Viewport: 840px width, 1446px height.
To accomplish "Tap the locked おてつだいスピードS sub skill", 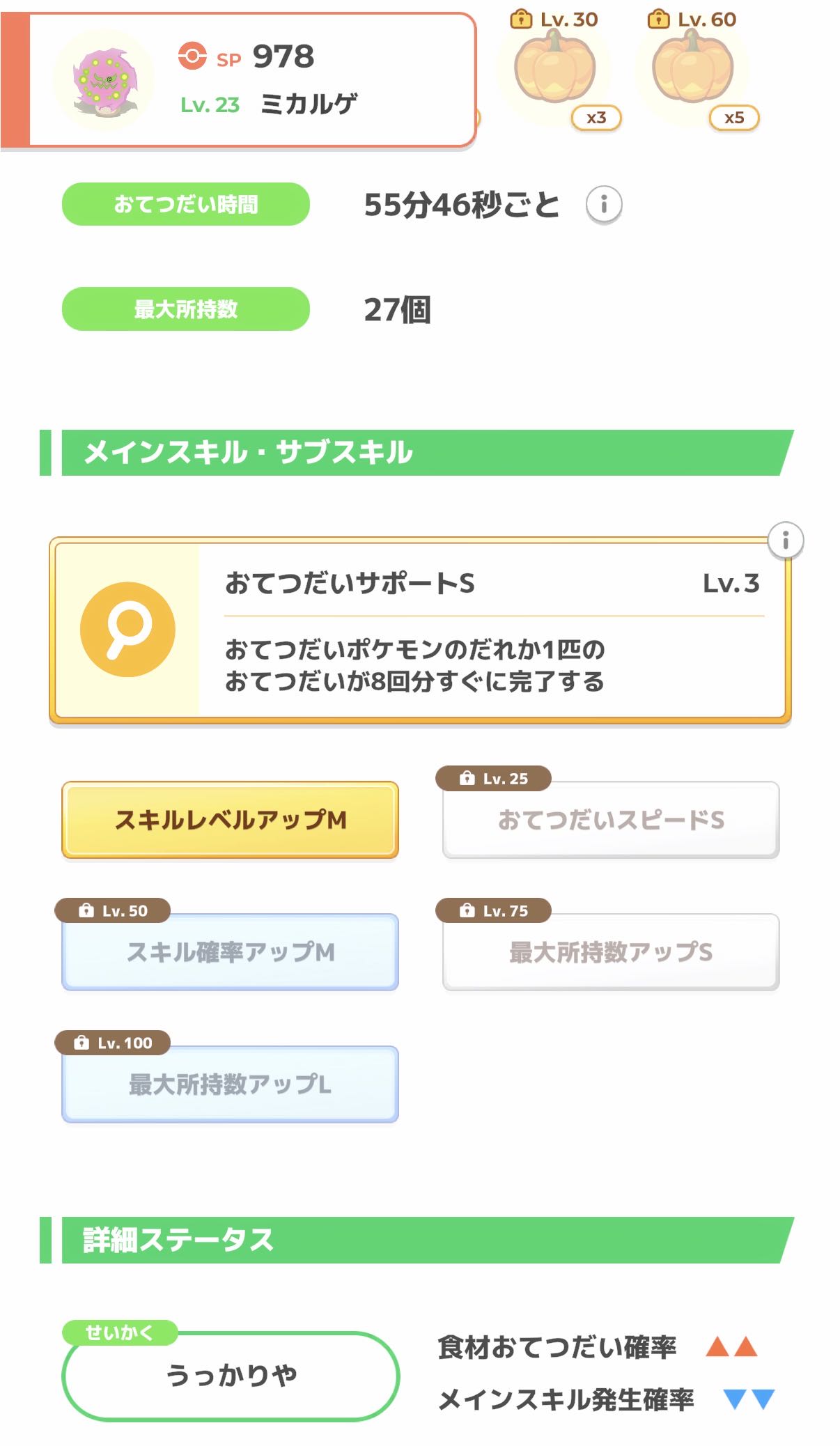I will tap(611, 820).
